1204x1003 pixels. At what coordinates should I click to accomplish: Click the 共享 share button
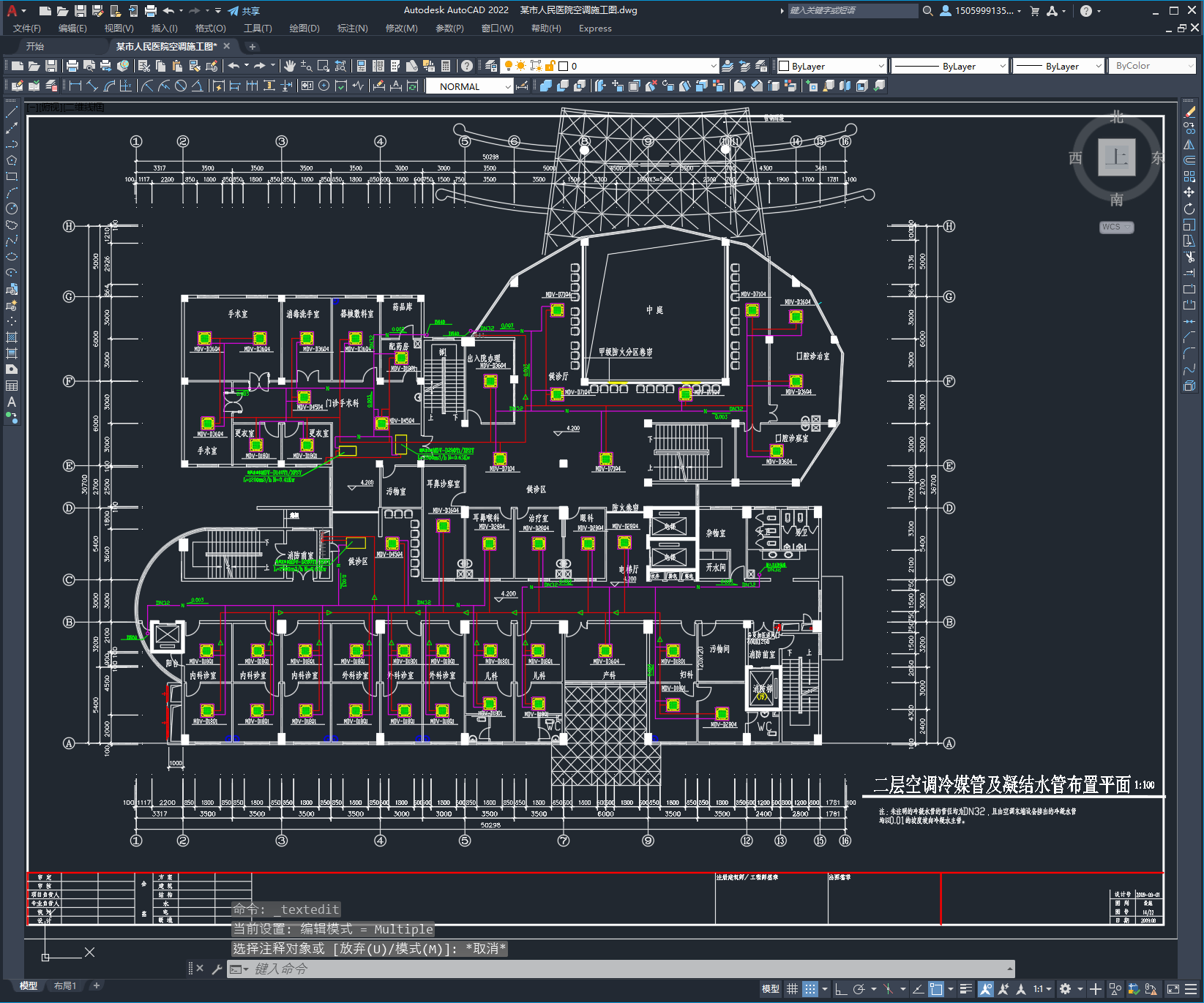pyautogui.click(x=244, y=11)
